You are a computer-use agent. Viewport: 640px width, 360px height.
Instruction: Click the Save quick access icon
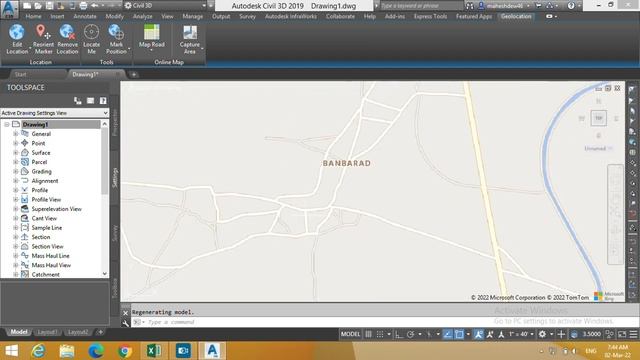coord(49,6)
